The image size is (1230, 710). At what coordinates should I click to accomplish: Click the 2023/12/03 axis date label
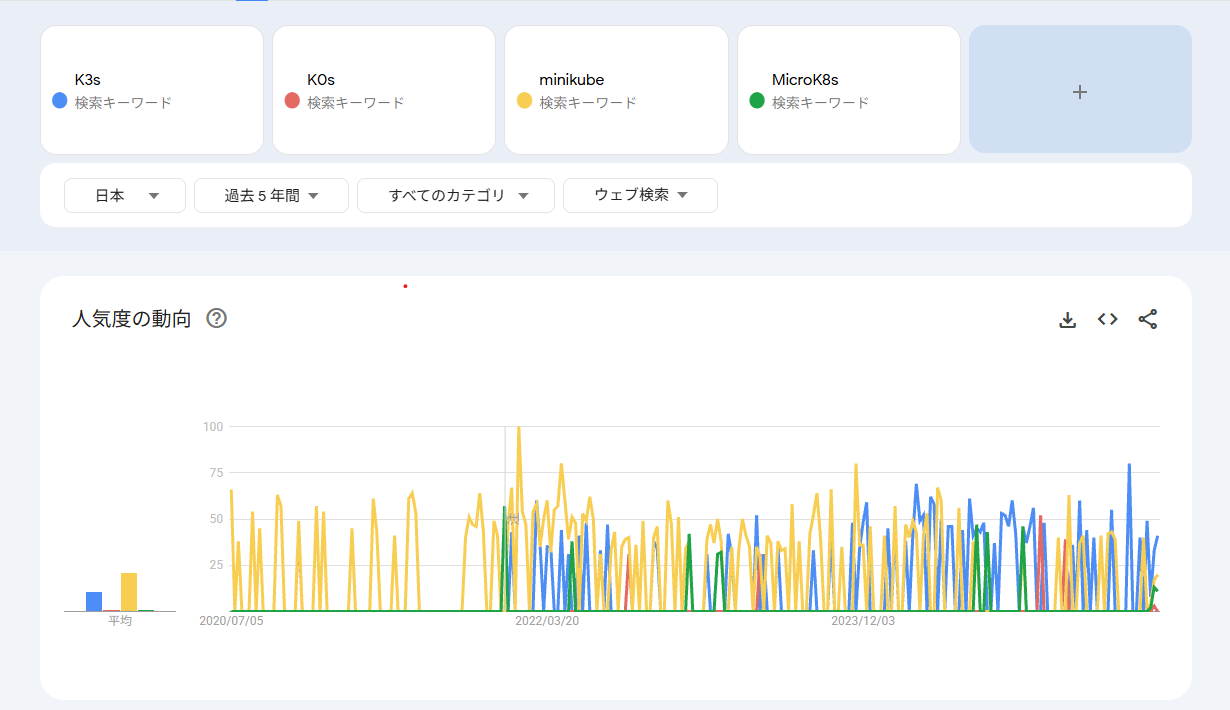pos(863,621)
